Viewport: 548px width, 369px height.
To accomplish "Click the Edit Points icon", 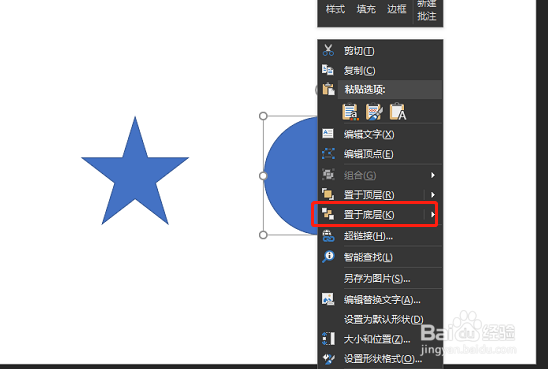I will (x=328, y=153).
